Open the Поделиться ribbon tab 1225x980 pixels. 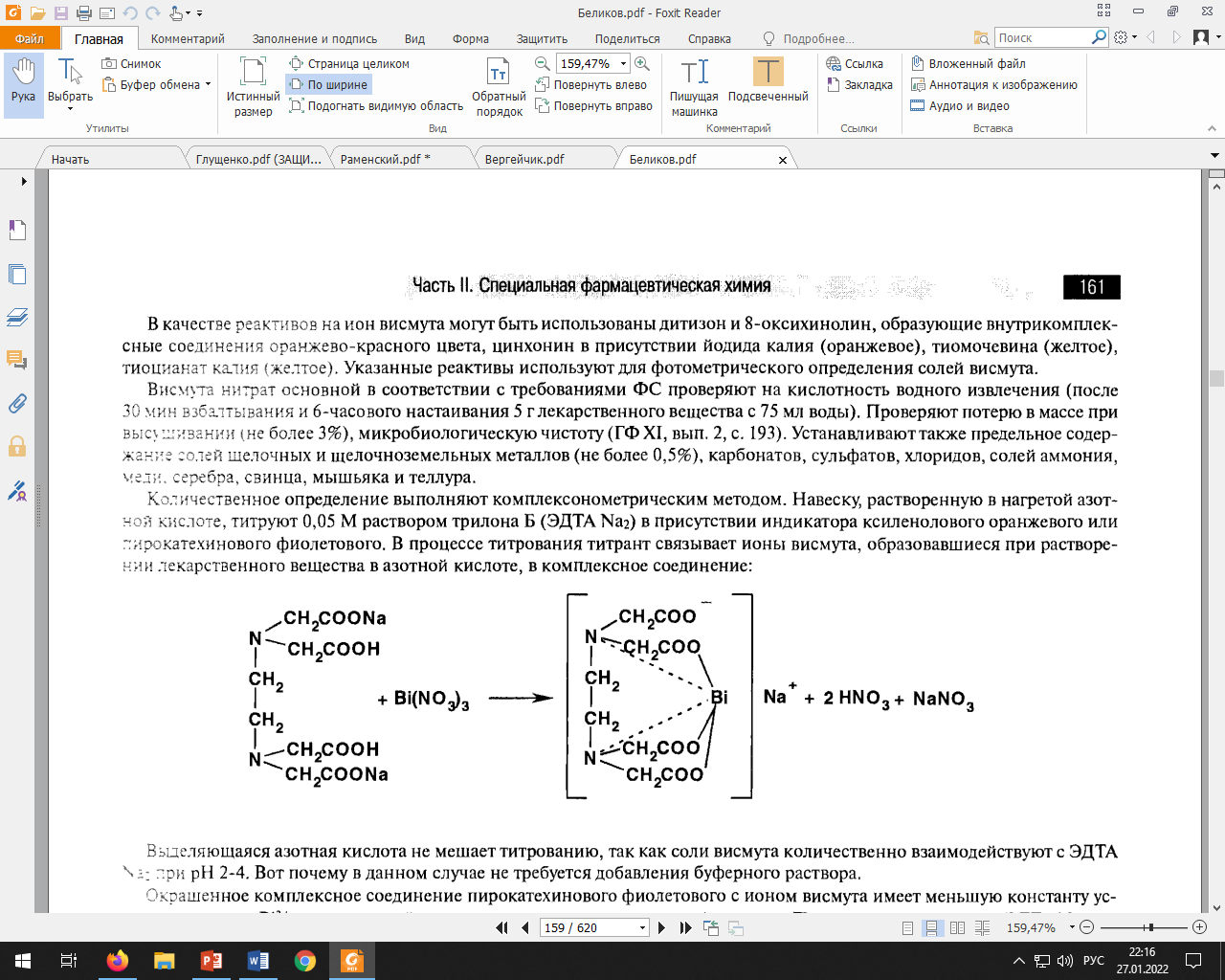point(627,38)
